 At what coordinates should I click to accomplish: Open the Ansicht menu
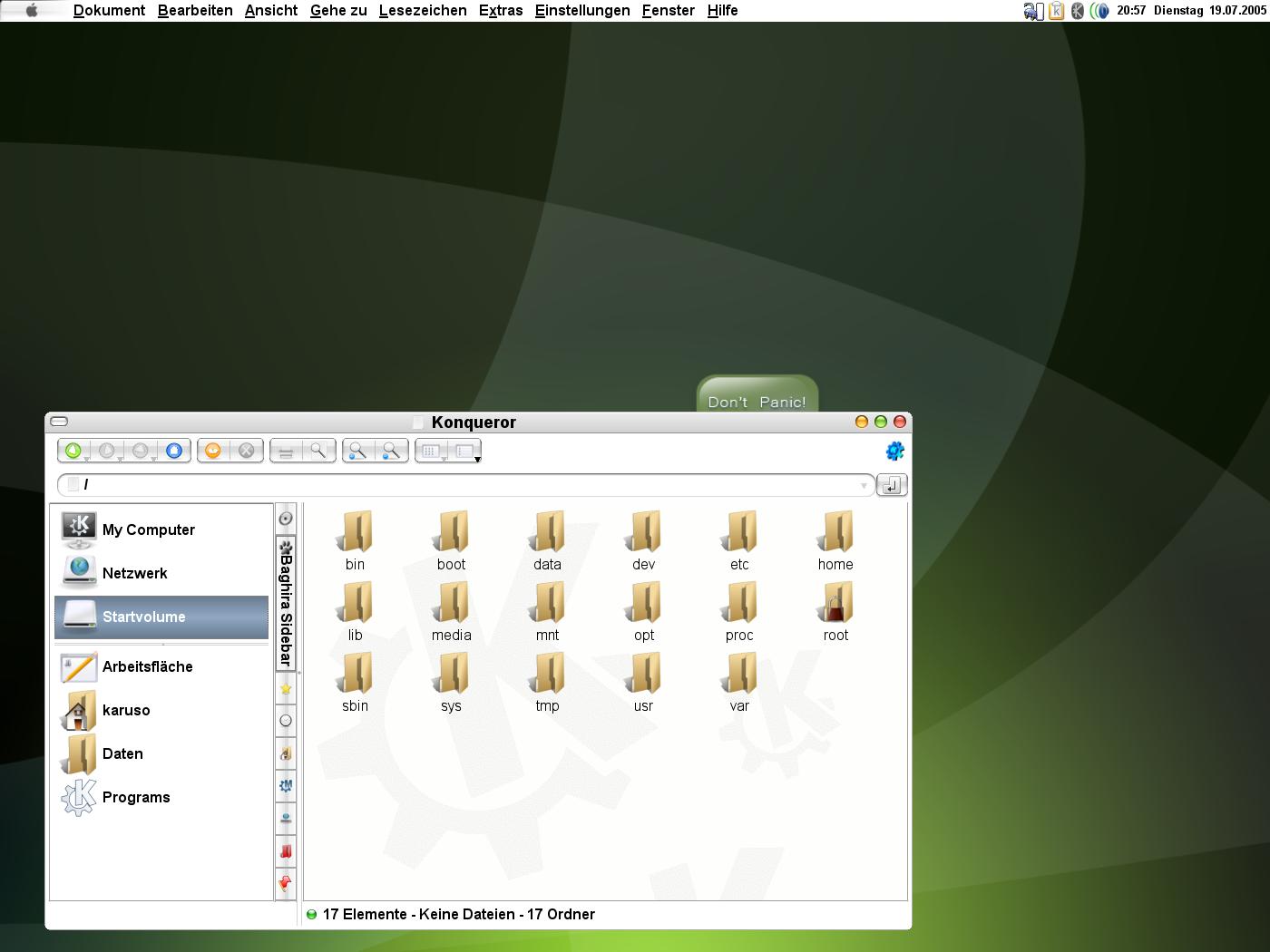pos(271,11)
